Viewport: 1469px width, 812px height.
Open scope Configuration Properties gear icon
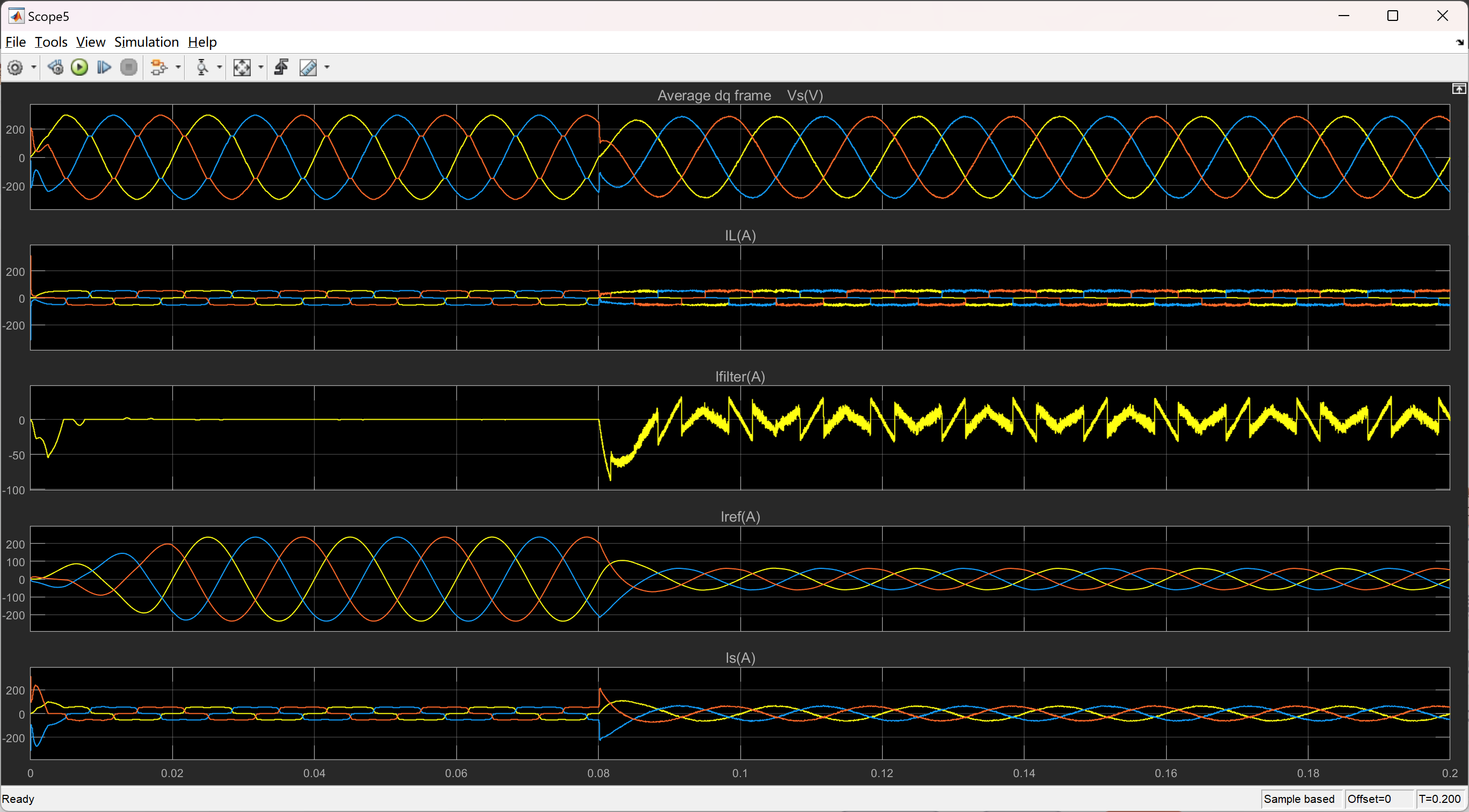(x=16, y=68)
